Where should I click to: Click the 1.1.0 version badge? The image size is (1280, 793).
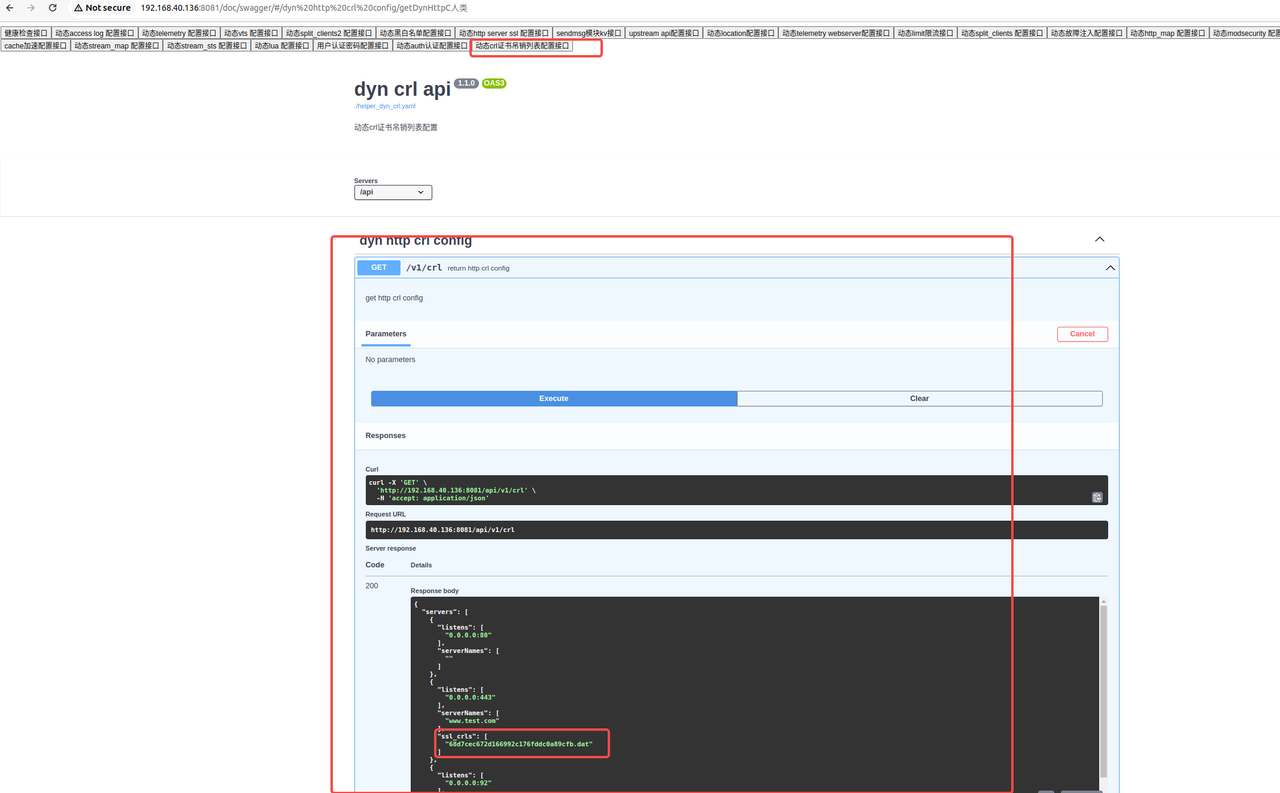[x=466, y=84]
